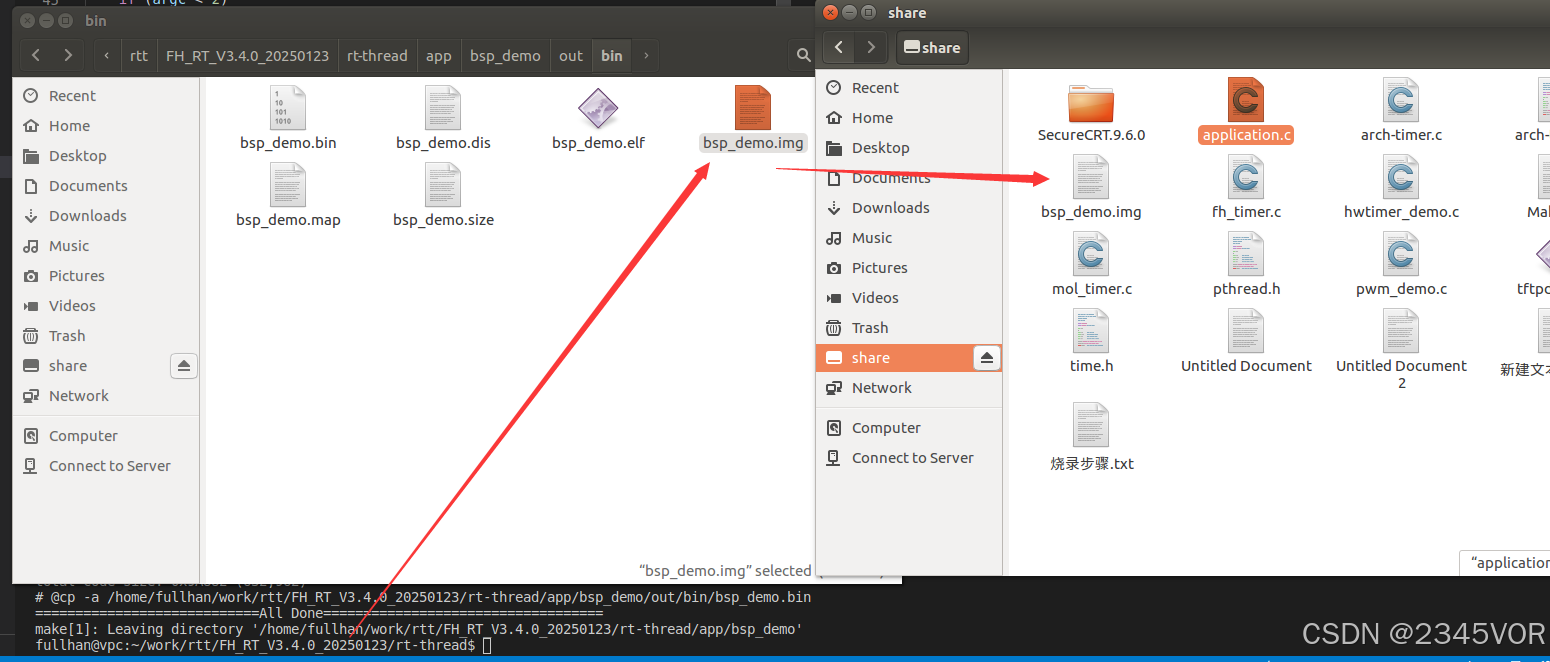
Task: Go back in bin window
Action: (36, 56)
